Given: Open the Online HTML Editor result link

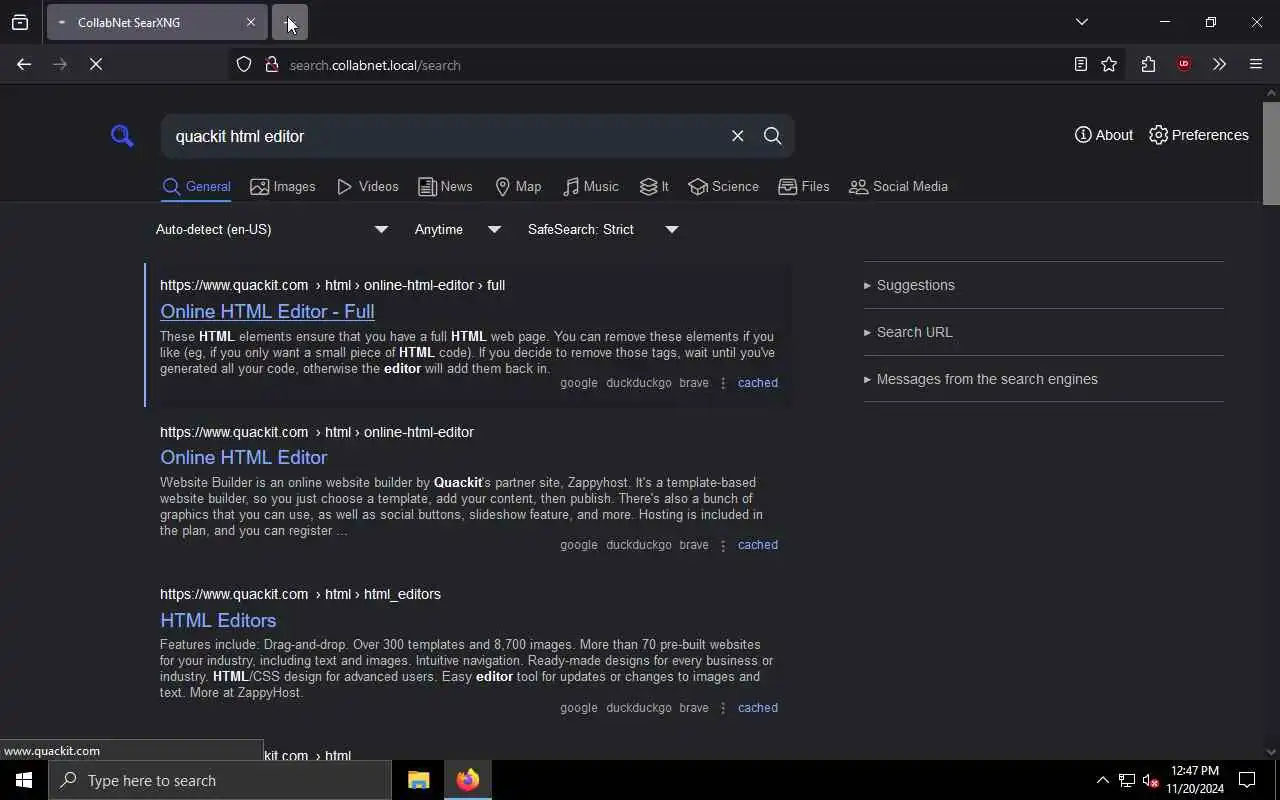Looking at the screenshot, I should (243, 457).
